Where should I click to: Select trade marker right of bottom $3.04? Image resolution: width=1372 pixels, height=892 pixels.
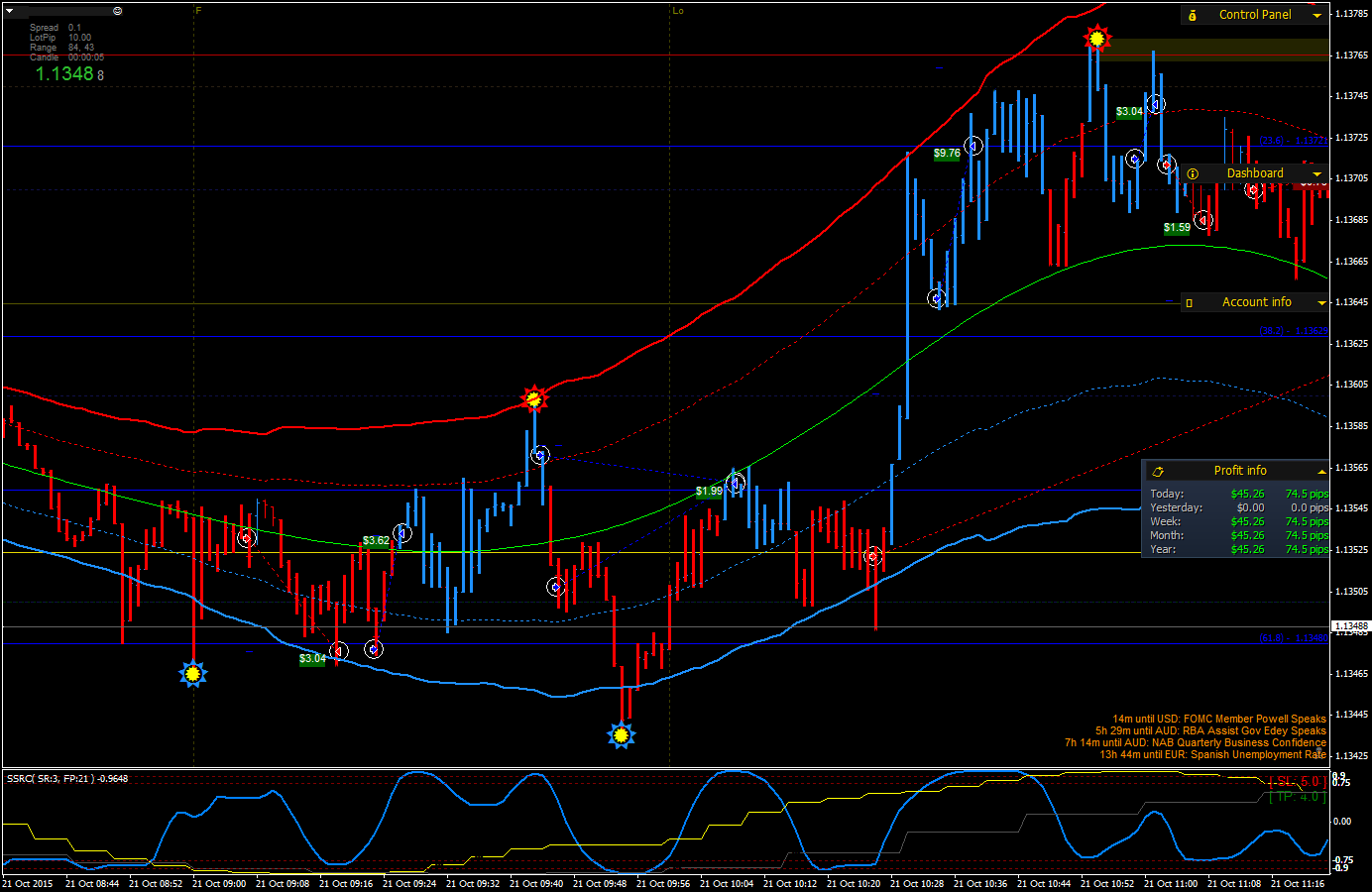pos(339,651)
